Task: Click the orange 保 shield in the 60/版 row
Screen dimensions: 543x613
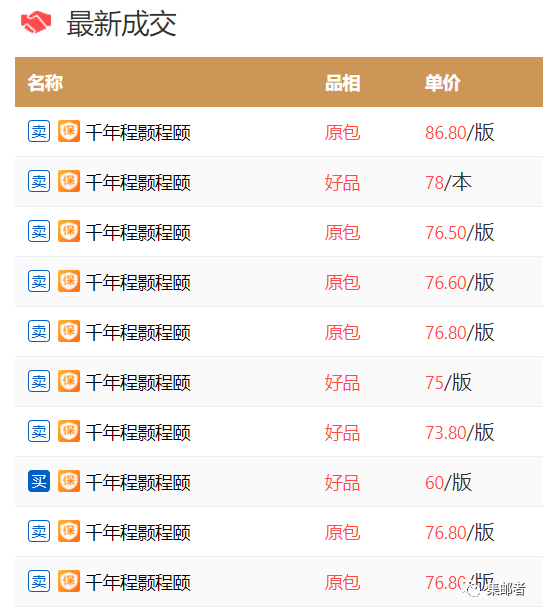Action: point(69,481)
